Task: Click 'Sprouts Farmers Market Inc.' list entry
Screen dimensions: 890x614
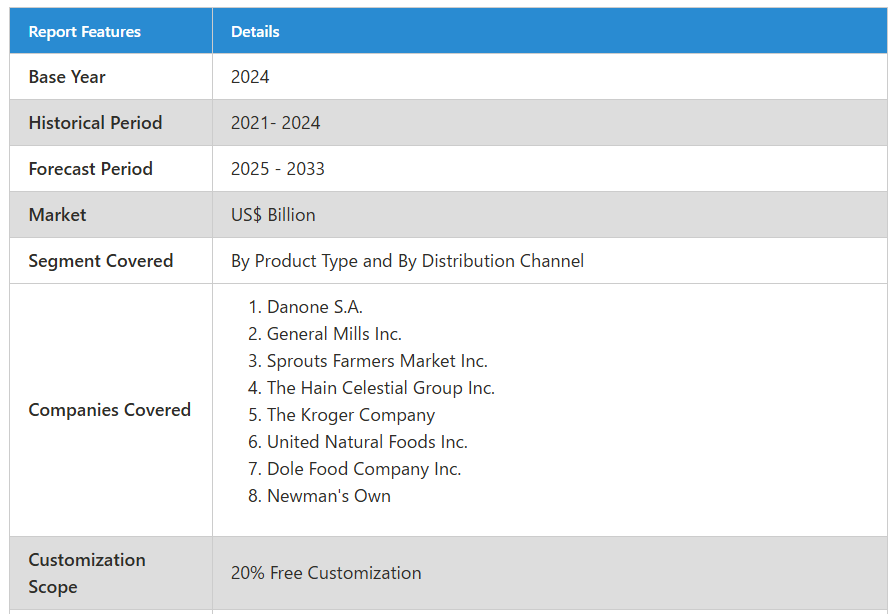Action: tap(377, 361)
